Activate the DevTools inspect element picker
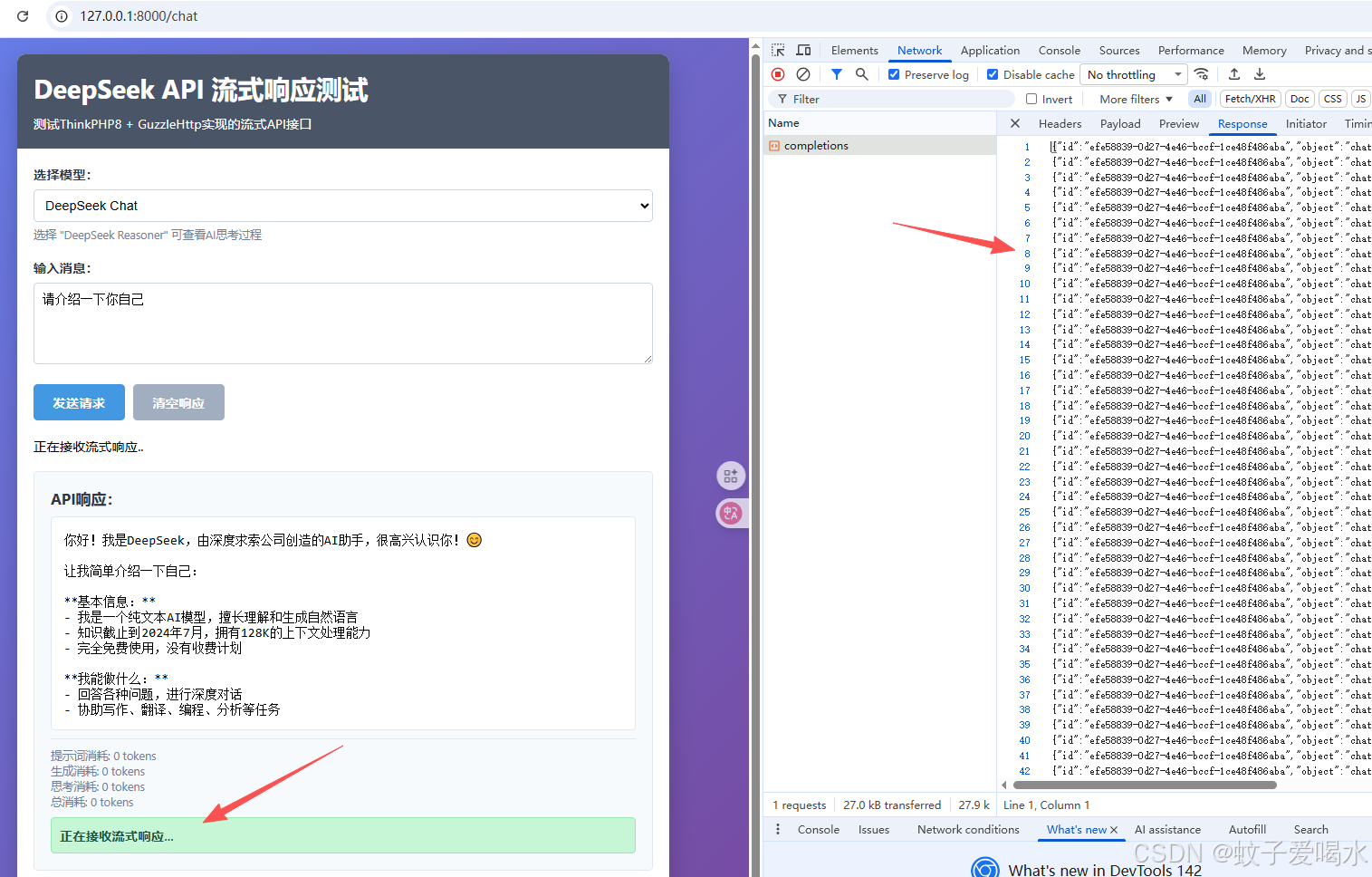This screenshot has width=1372, height=877. [x=778, y=50]
